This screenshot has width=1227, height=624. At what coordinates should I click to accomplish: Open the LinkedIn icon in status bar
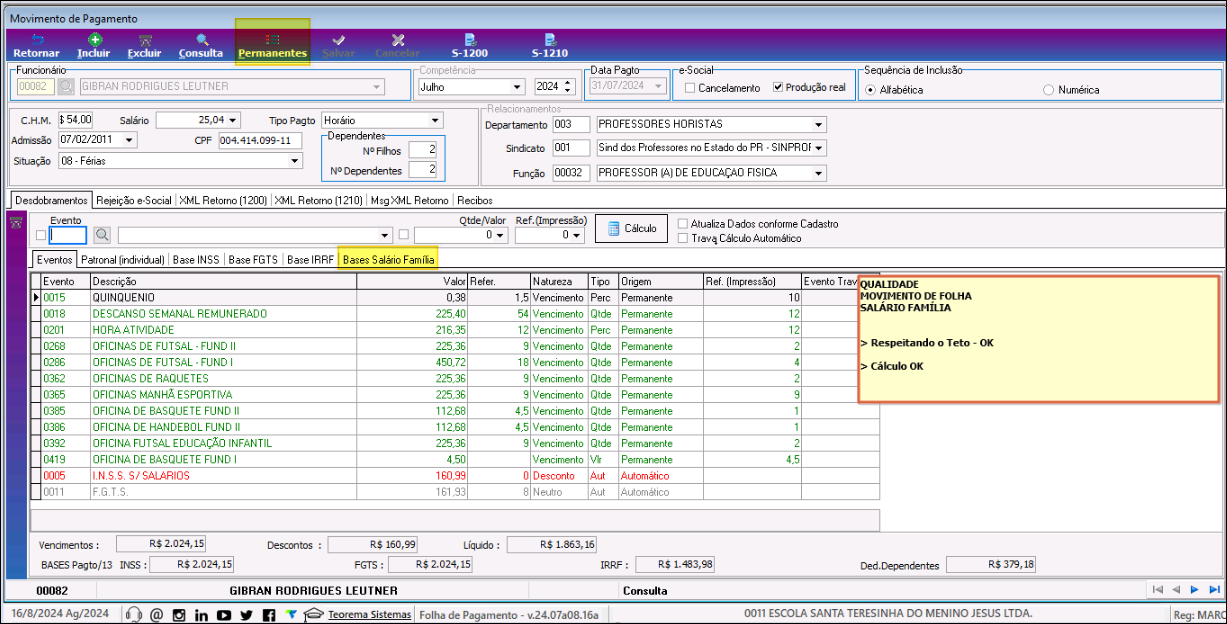point(201,614)
